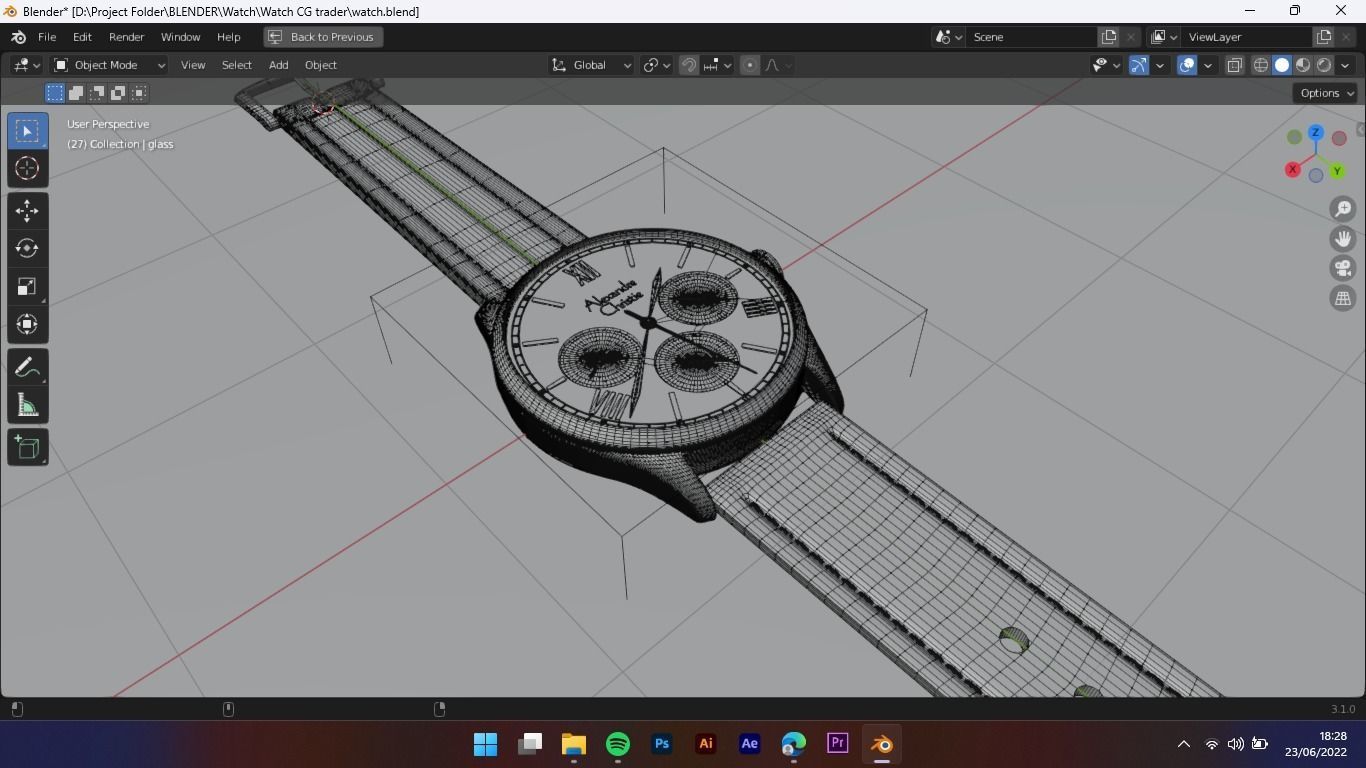Open the scene browse dropdown
The height and width of the screenshot is (768, 1366).
[949, 37]
